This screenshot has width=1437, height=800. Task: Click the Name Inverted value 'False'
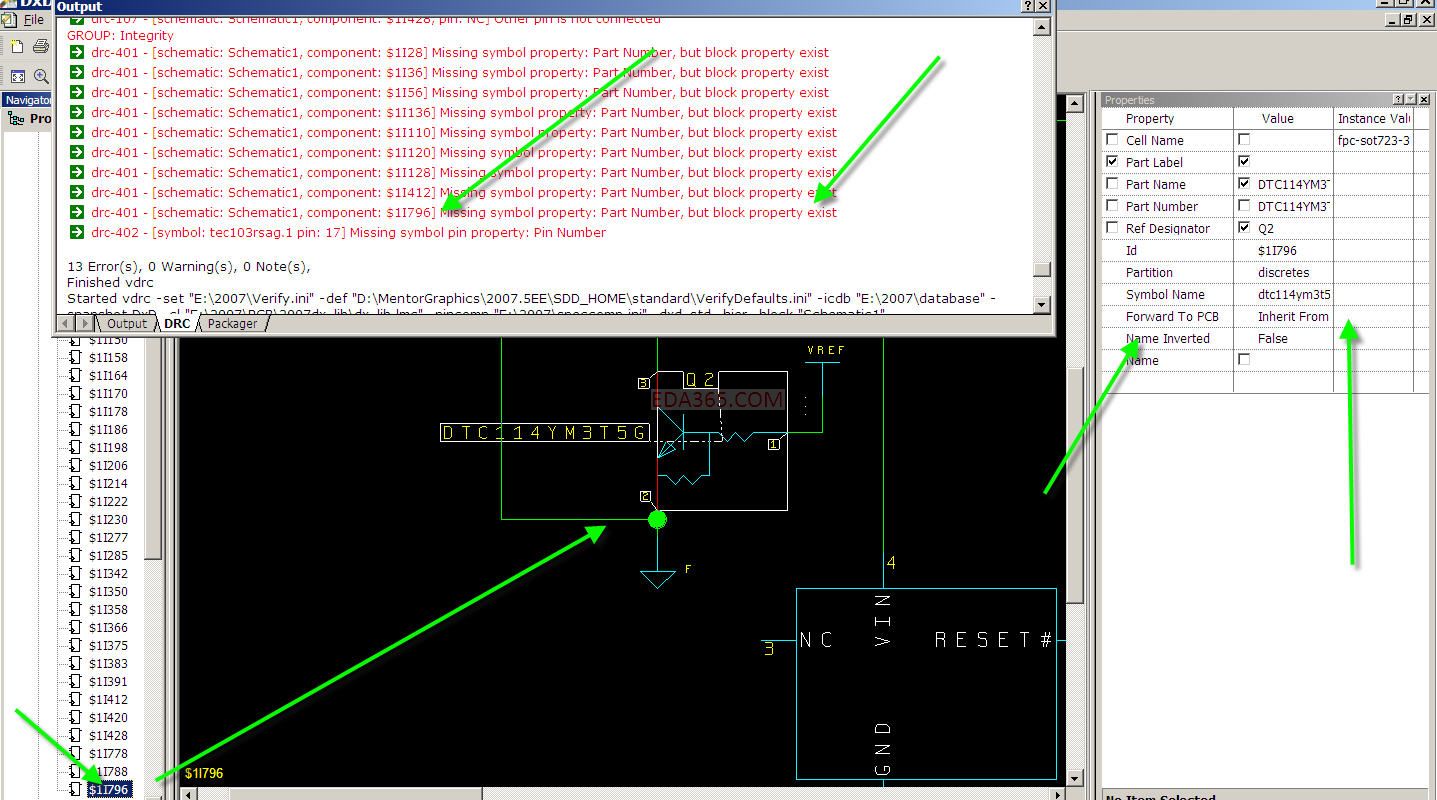coord(1273,338)
